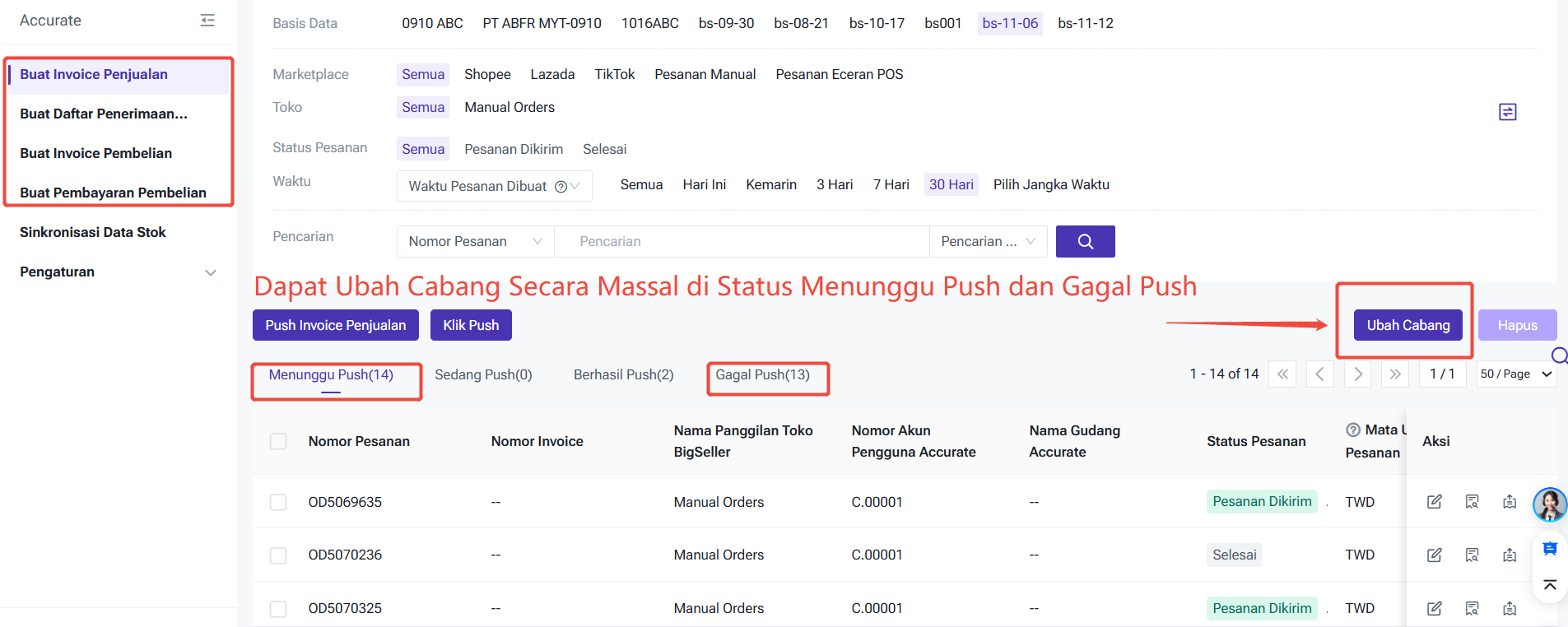Screen dimensions: 1568x627
Task: Click the purple search magnifier button
Action: tap(1085, 242)
